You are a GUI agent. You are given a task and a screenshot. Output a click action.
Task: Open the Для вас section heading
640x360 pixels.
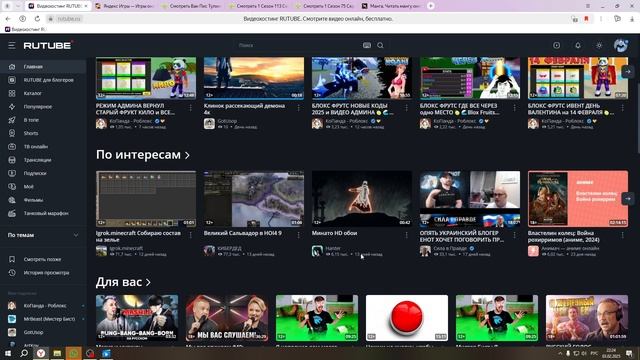pyautogui.click(x=123, y=282)
